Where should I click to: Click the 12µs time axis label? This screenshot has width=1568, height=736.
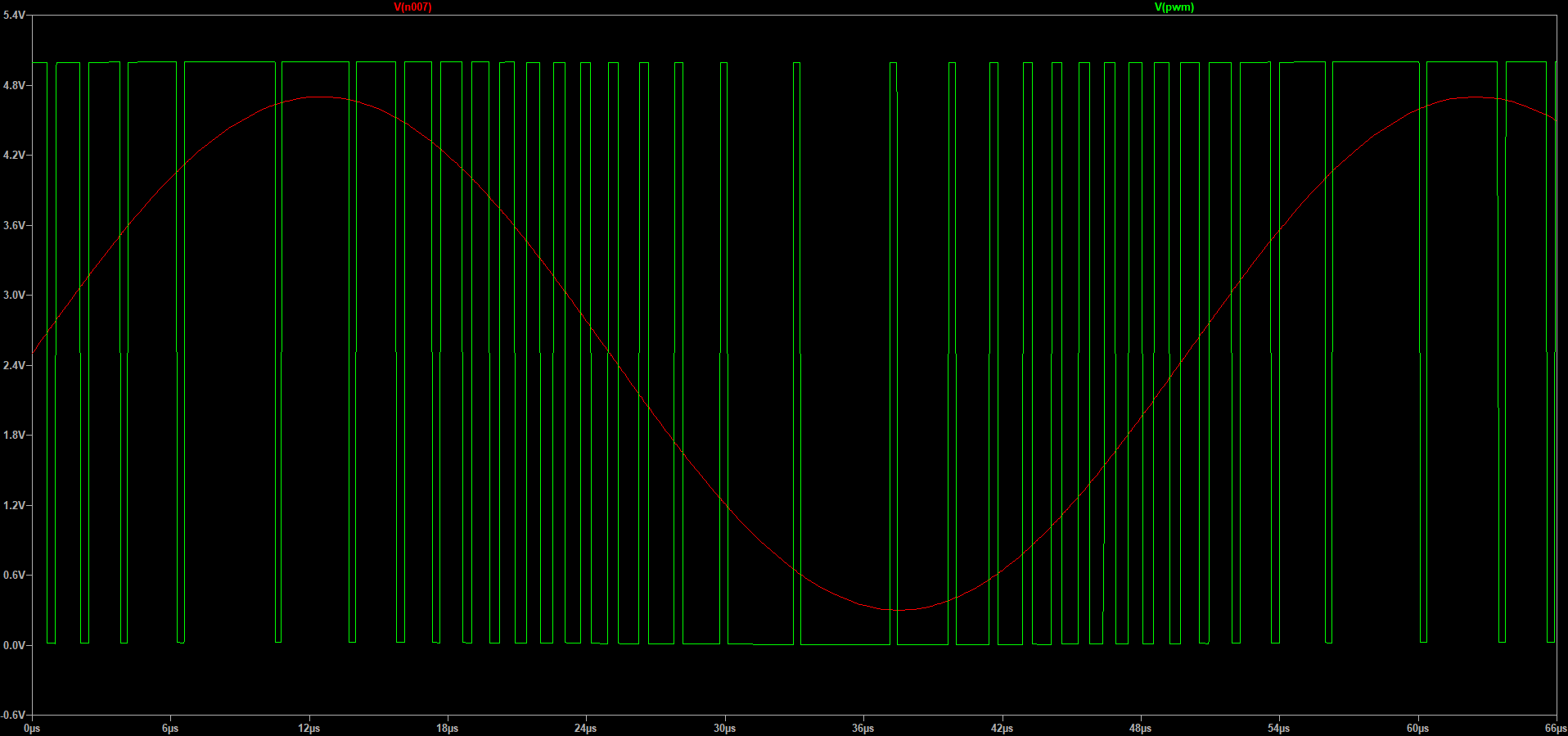click(x=309, y=728)
